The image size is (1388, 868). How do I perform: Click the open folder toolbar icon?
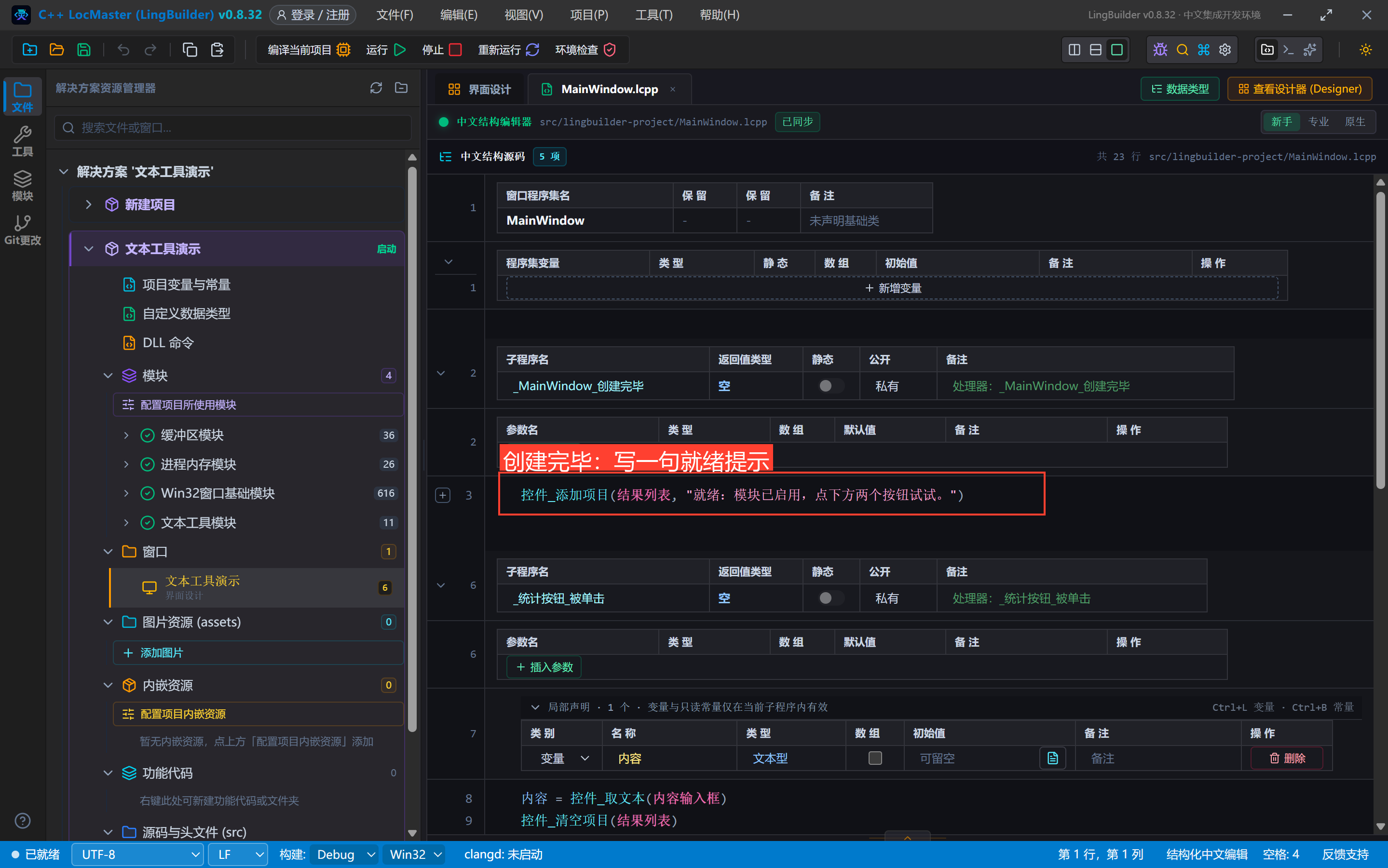click(57, 50)
